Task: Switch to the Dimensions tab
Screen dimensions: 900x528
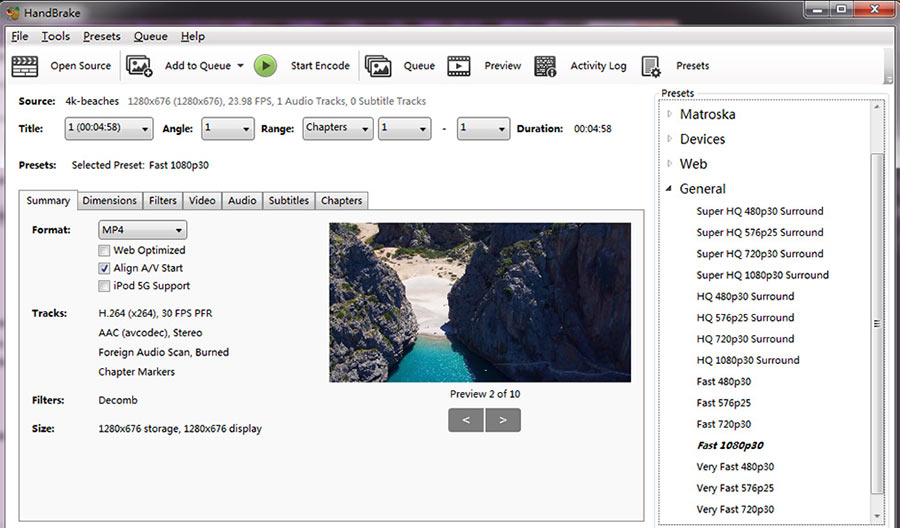Action: (x=110, y=200)
